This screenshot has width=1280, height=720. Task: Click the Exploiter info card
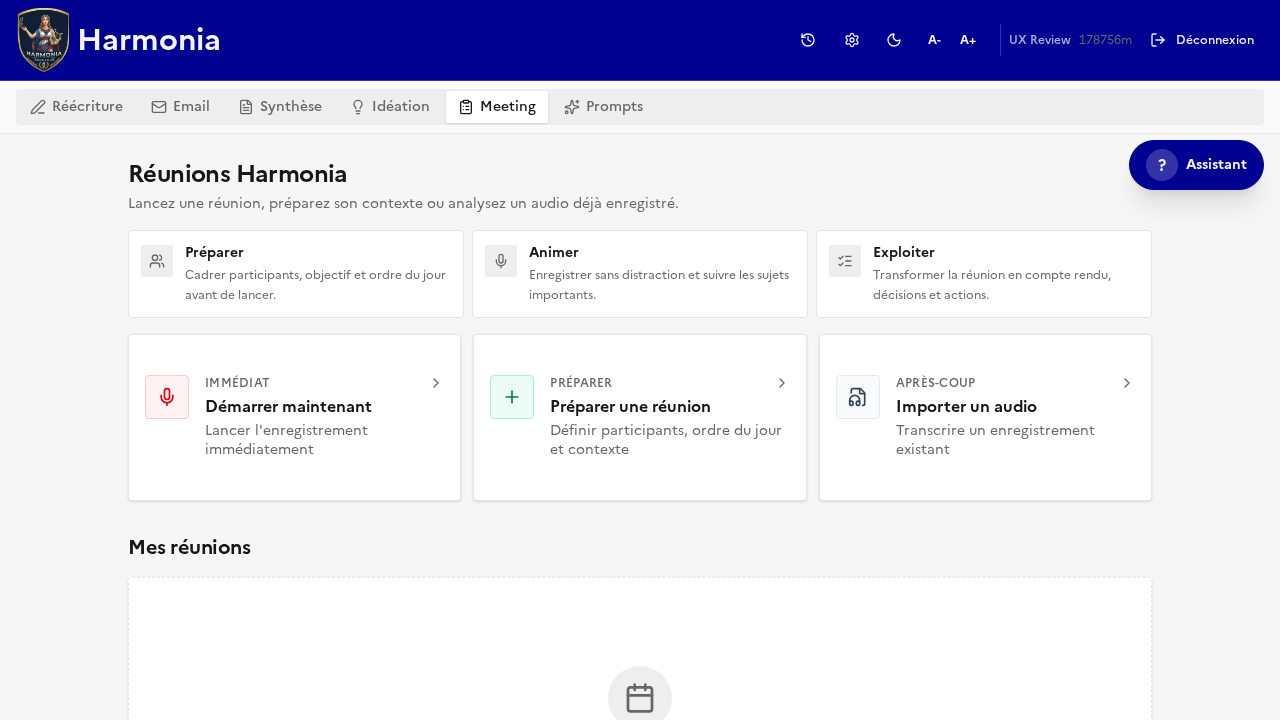tap(984, 274)
